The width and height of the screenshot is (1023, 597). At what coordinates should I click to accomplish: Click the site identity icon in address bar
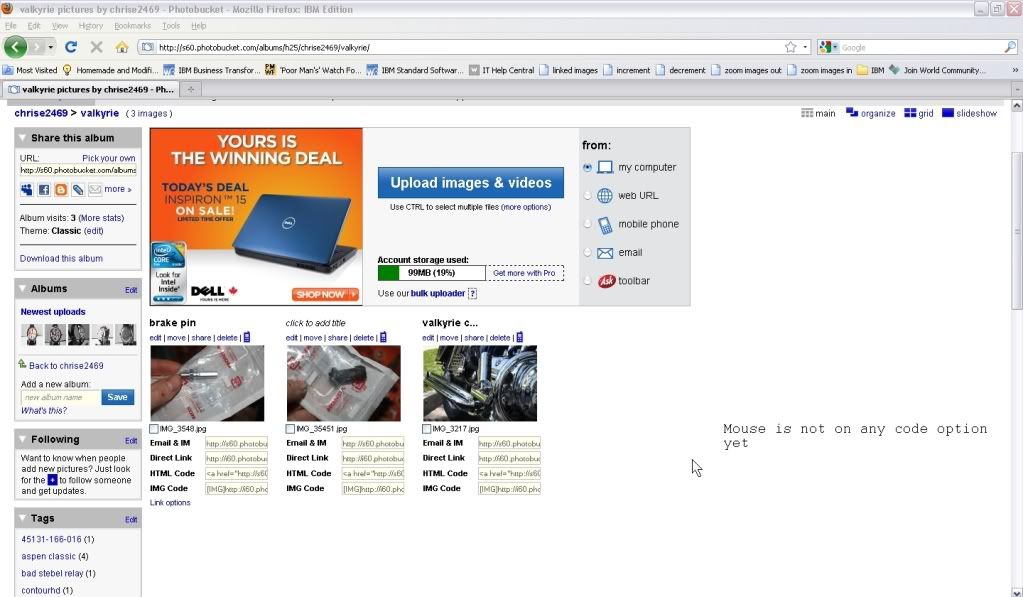148,47
